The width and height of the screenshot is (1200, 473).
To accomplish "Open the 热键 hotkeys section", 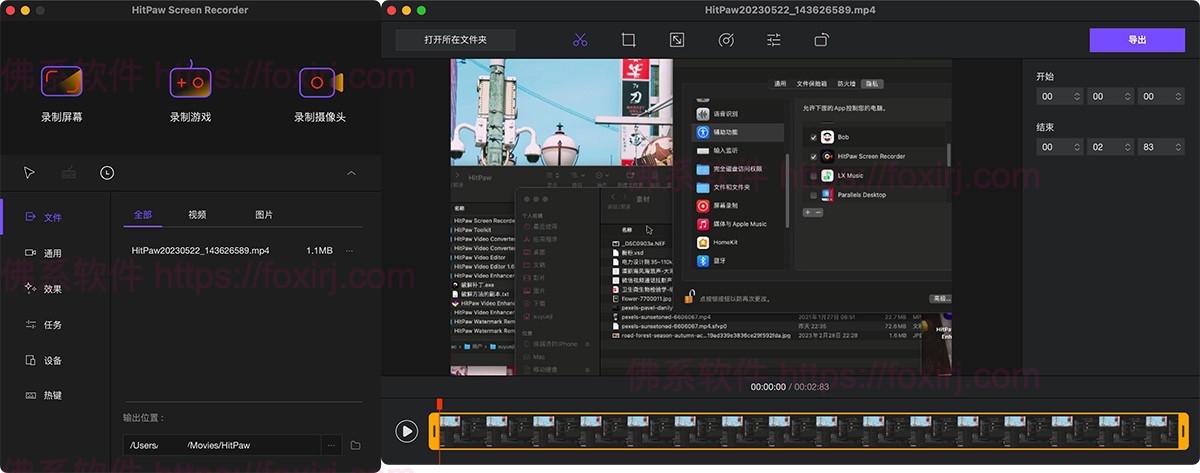I will pos(44,395).
